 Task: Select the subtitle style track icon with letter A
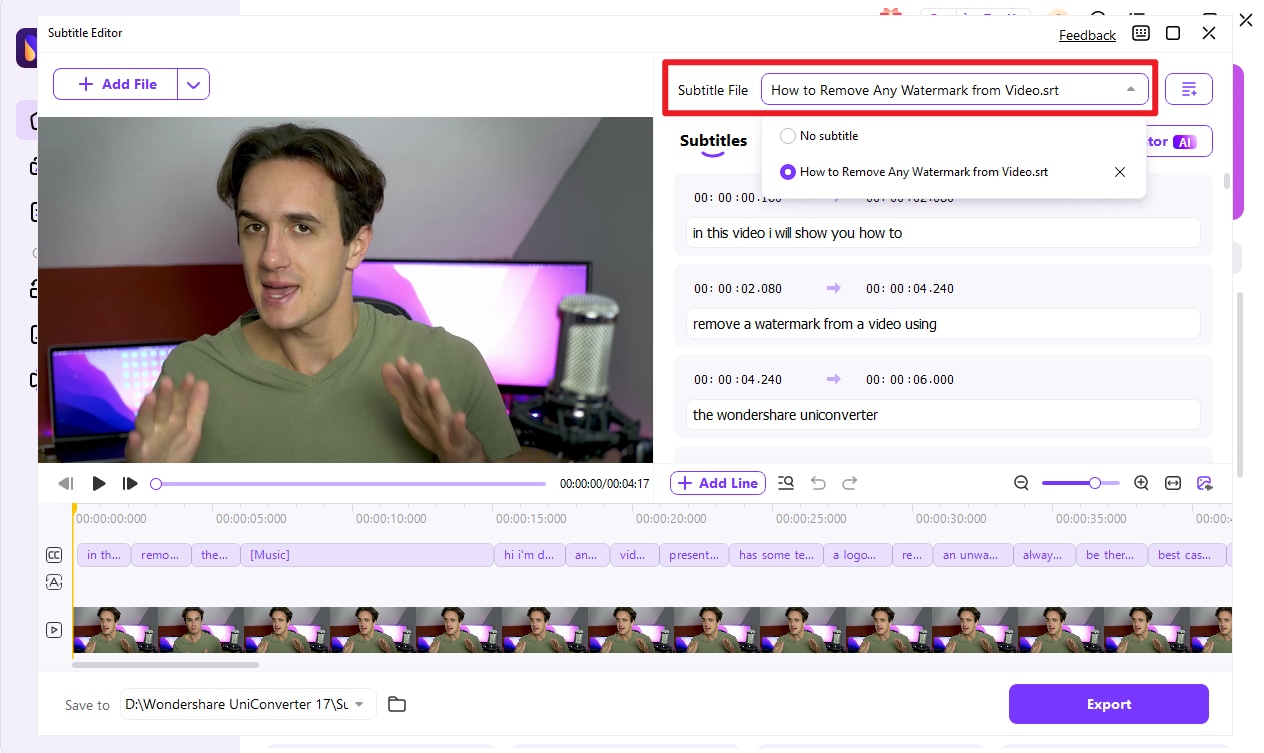[54, 581]
